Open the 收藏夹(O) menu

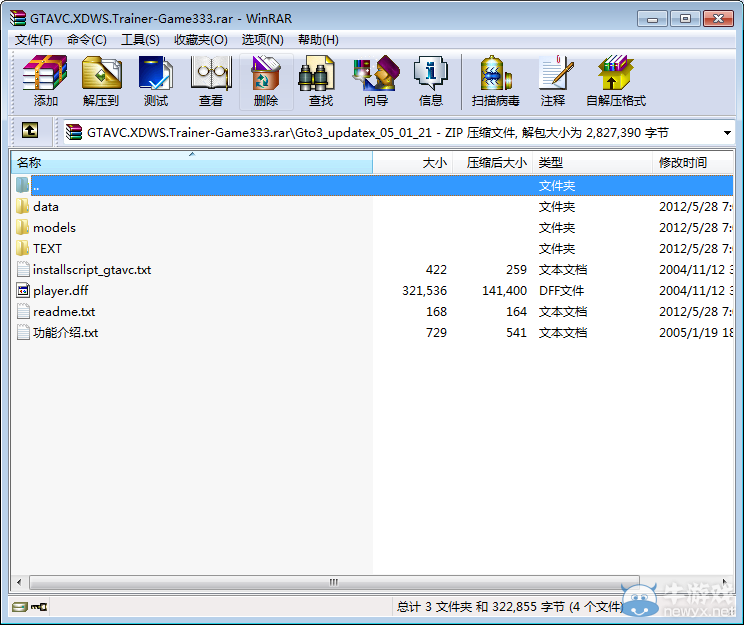[201, 40]
